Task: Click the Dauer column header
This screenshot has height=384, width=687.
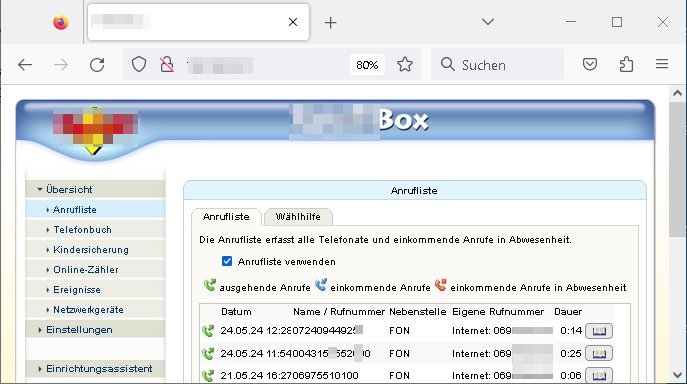Action: coord(568,312)
